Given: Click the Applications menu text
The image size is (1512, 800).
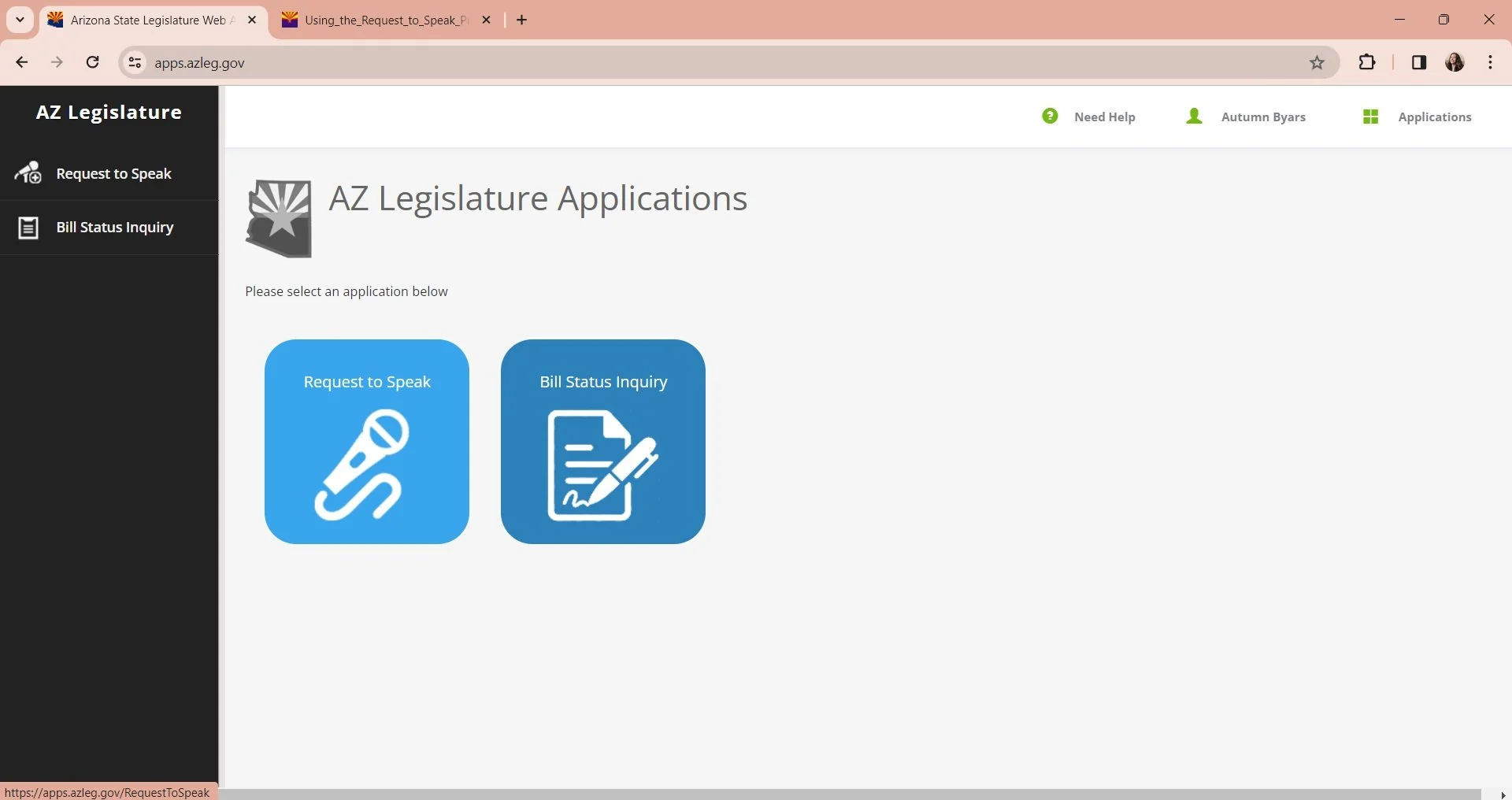Looking at the screenshot, I should pyautogui.click(x=1435, y=117).
